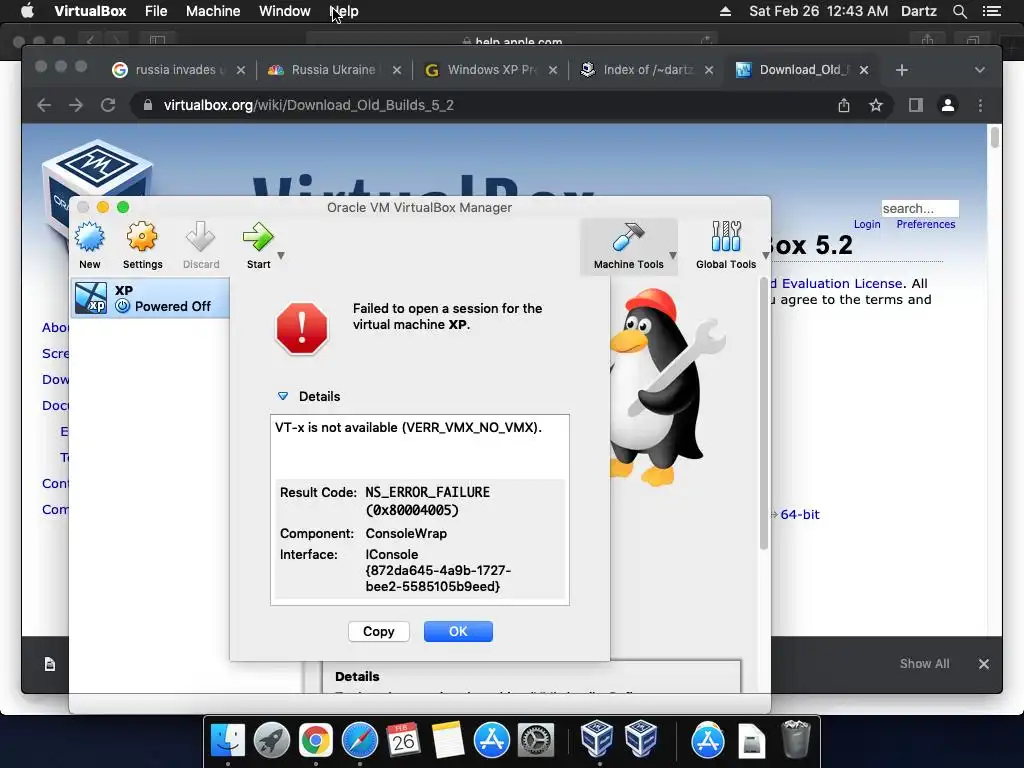Open Trash from the Dock

(795, 739)
